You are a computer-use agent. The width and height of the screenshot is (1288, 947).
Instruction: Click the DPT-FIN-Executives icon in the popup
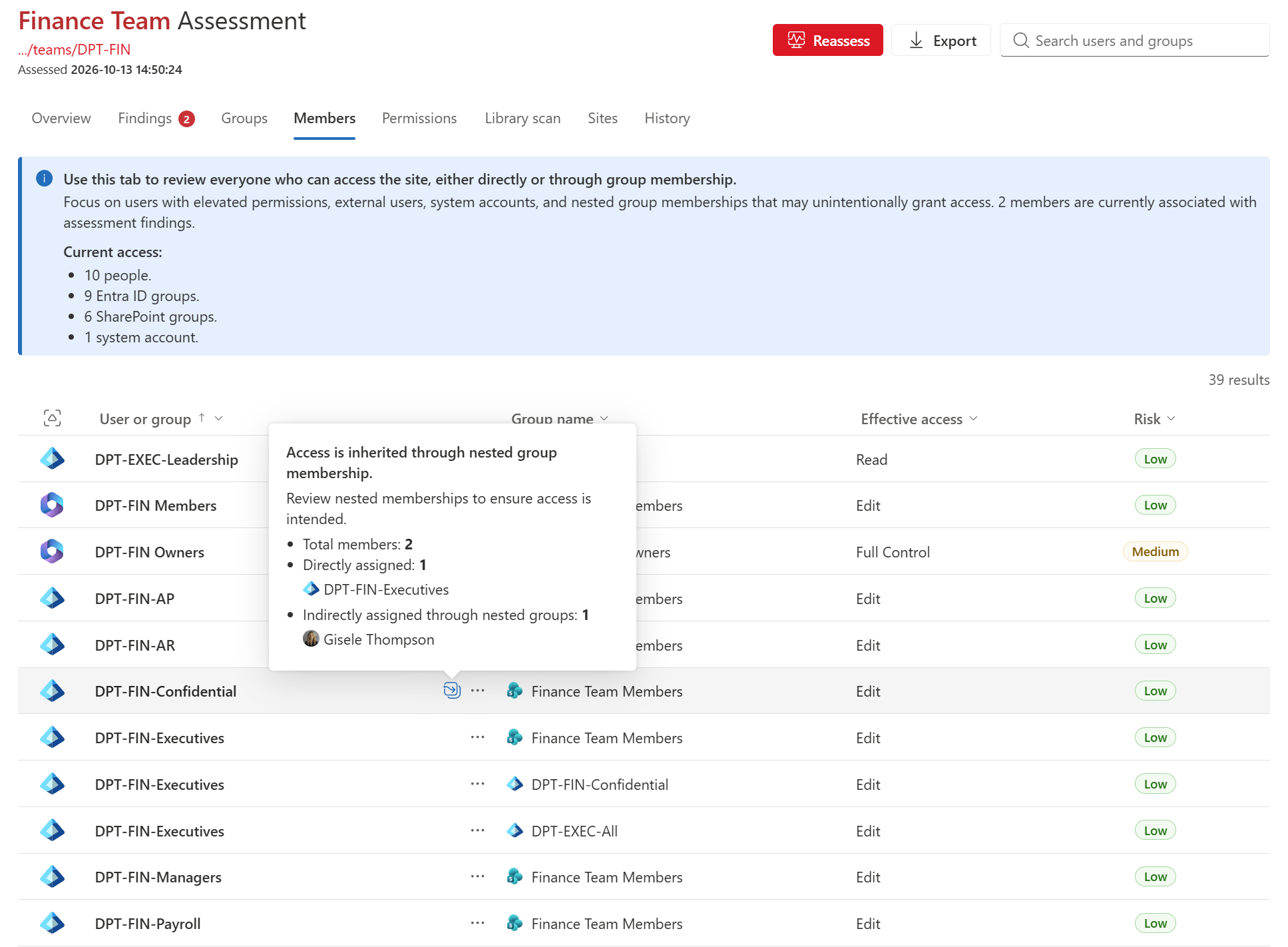coord(311,589)
